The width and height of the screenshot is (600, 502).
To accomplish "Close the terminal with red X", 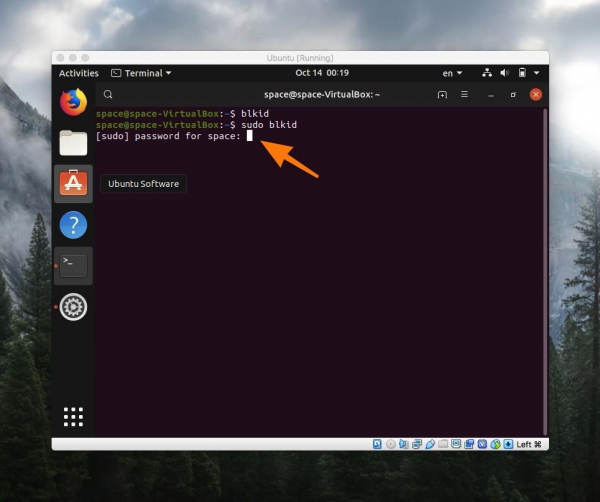I will (x=536, y=95).
